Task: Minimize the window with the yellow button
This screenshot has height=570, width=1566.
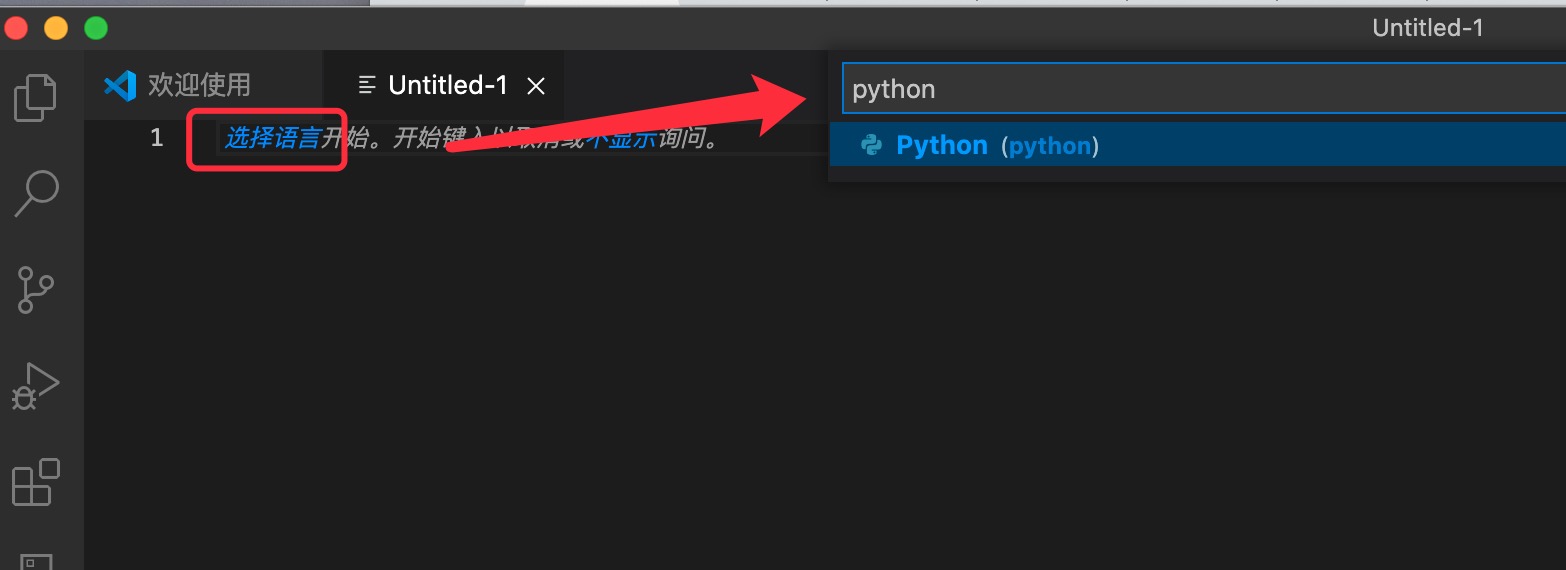Action: [x=56, y=28]
